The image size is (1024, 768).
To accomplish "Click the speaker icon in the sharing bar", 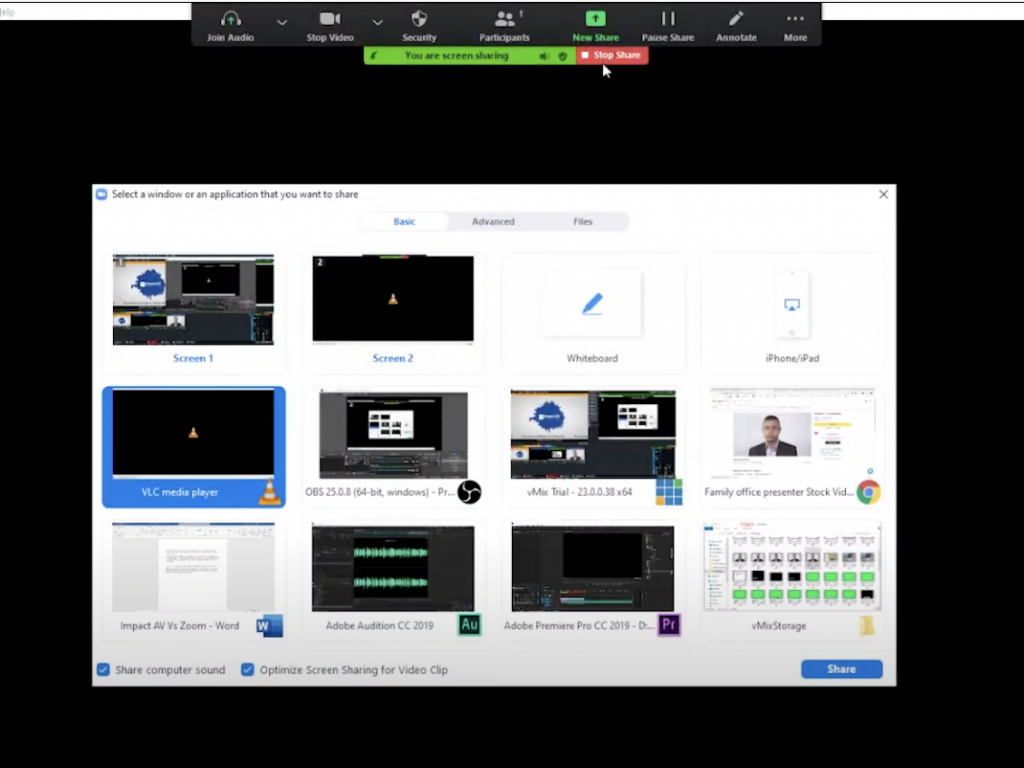I will [544, 56].
